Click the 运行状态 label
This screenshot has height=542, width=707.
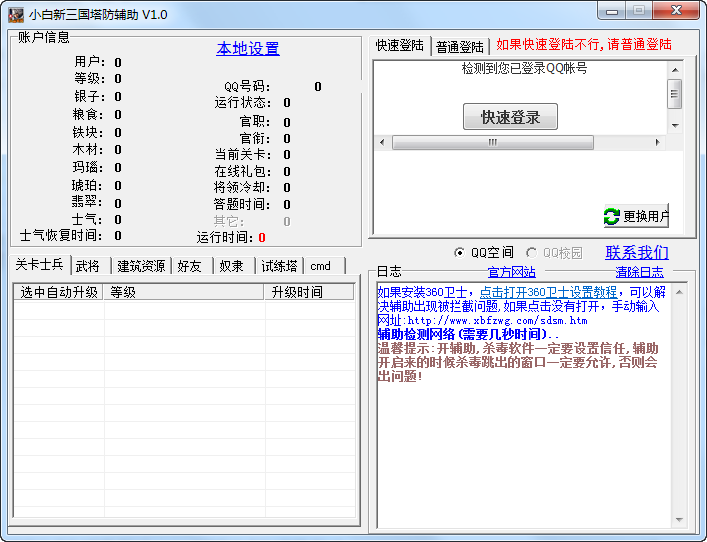tap(243, 103)
